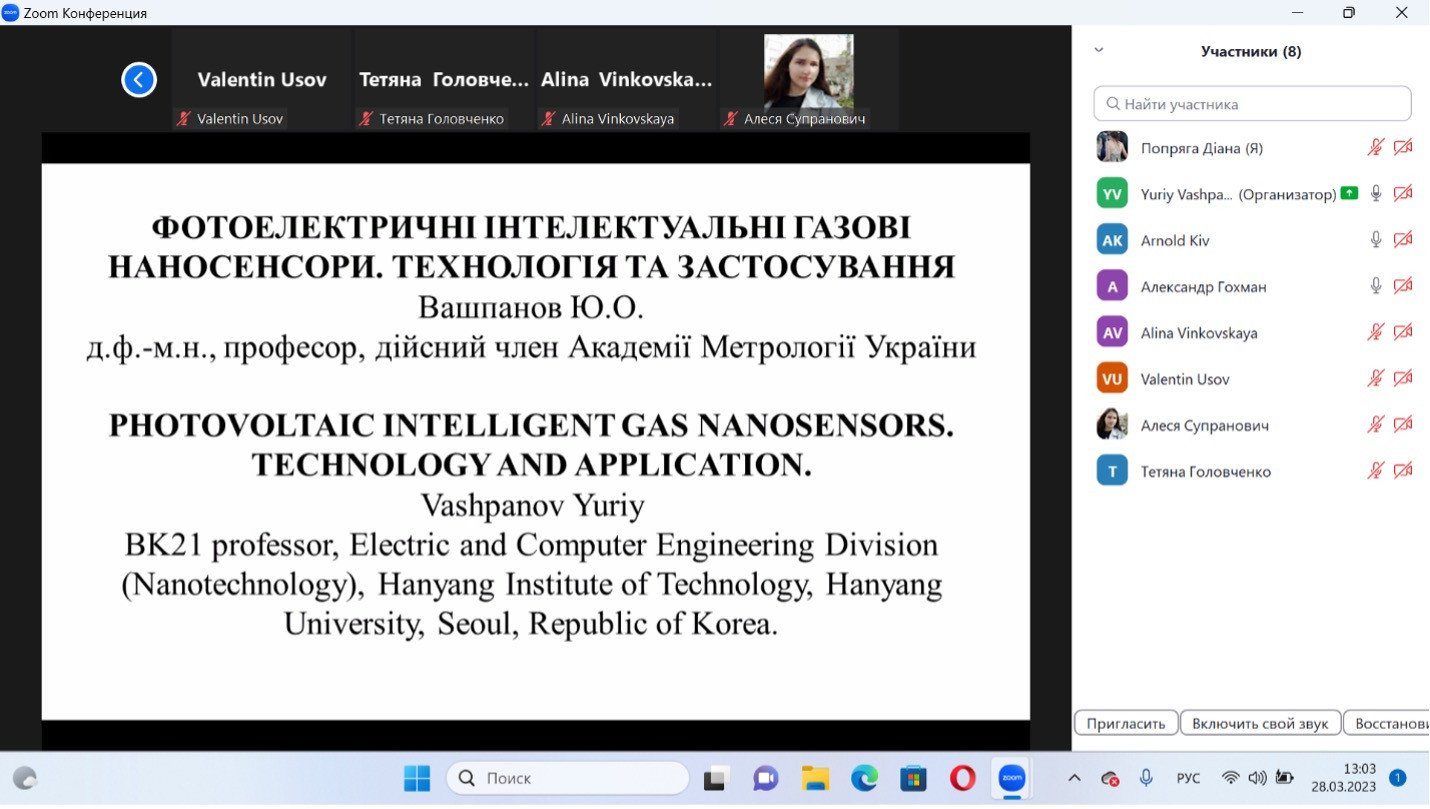Click the muted microphone icon for Попряга Діана
Viewport: 1430px width, 809px height.
pyautogui.click(x=1376, y=148)
